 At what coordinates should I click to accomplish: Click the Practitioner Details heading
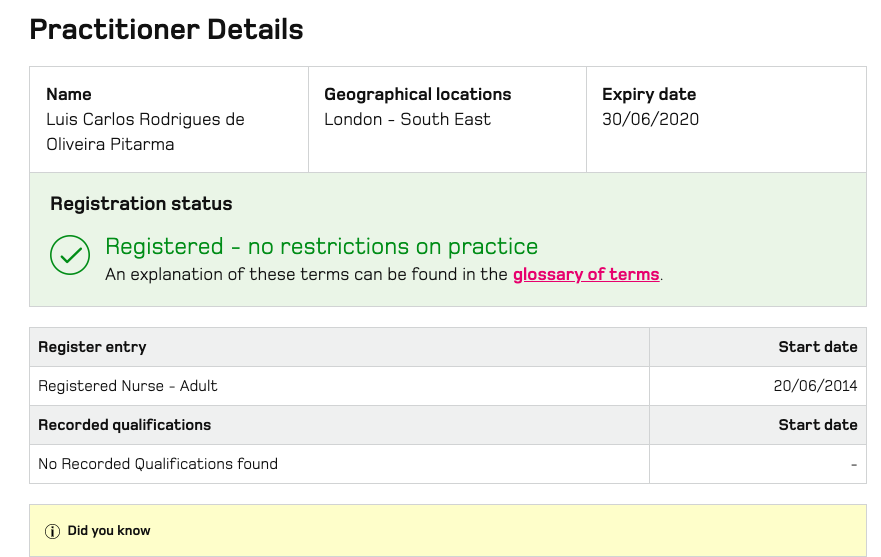[166, 29]
